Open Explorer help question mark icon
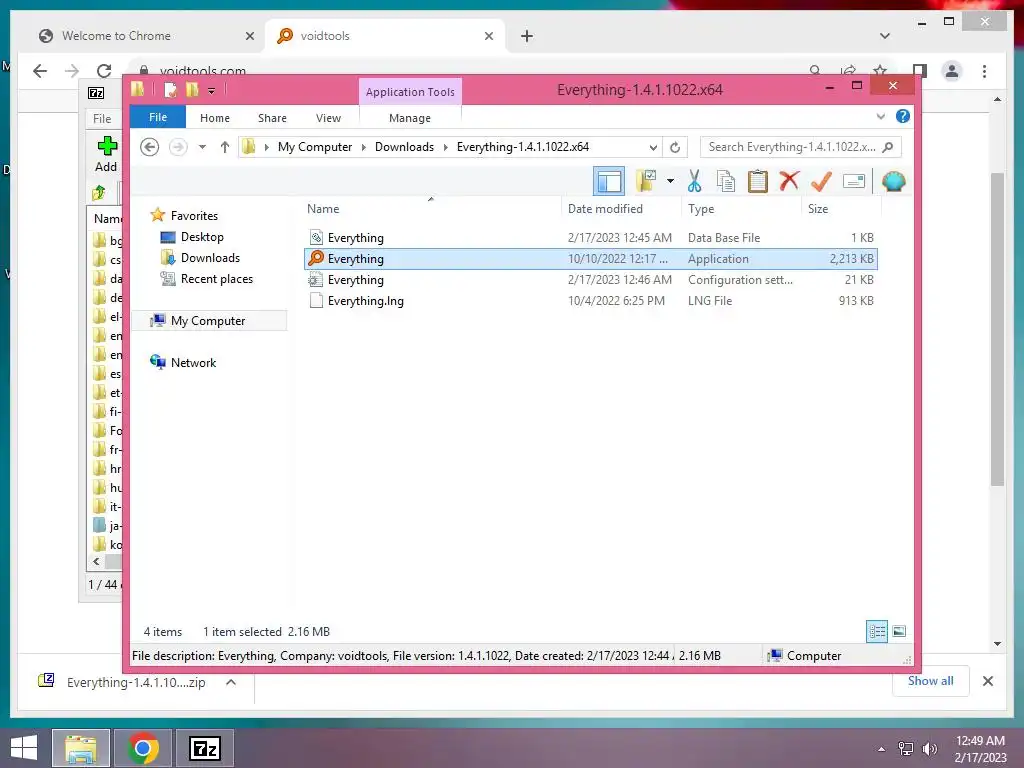The image size is (1024, 768). (903, 116)
